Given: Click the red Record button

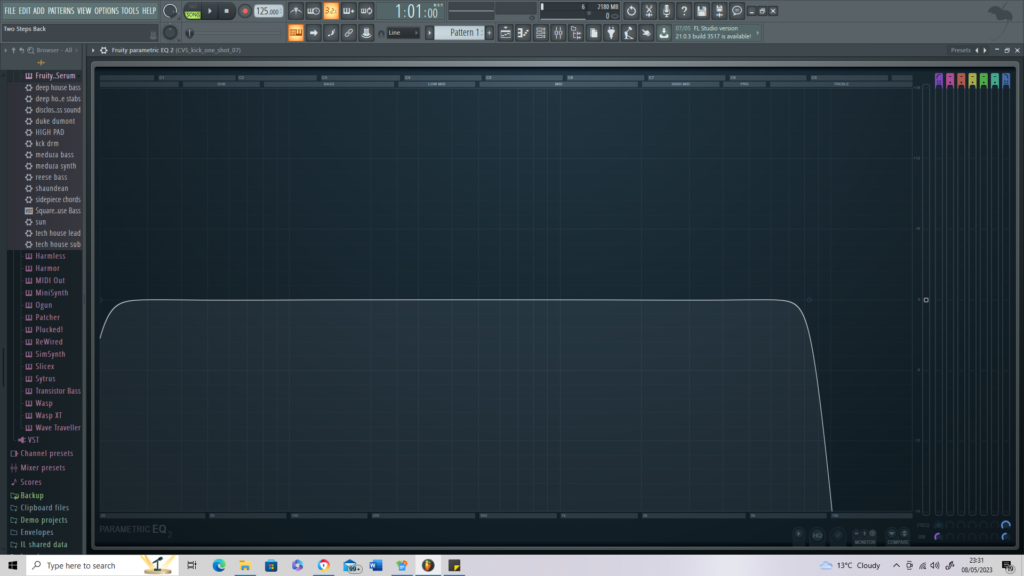Looking at the screenshot, I should click(x=245, y=10).
